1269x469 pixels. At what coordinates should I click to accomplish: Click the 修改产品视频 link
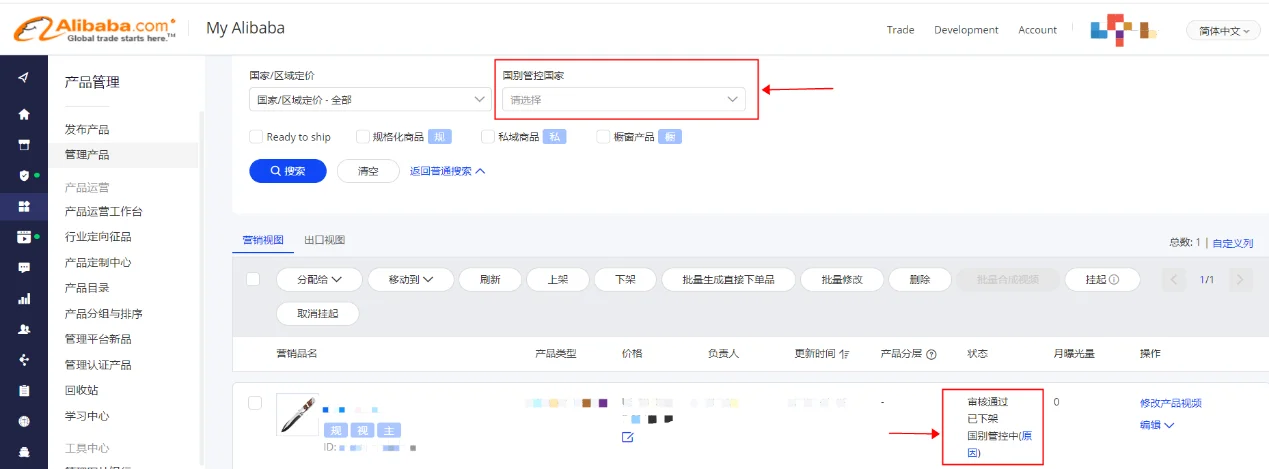pyautogui.click(x=1170, y=403)
